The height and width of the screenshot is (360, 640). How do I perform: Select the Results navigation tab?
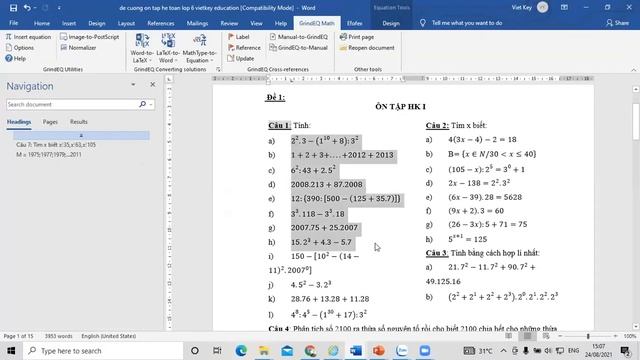78,122
